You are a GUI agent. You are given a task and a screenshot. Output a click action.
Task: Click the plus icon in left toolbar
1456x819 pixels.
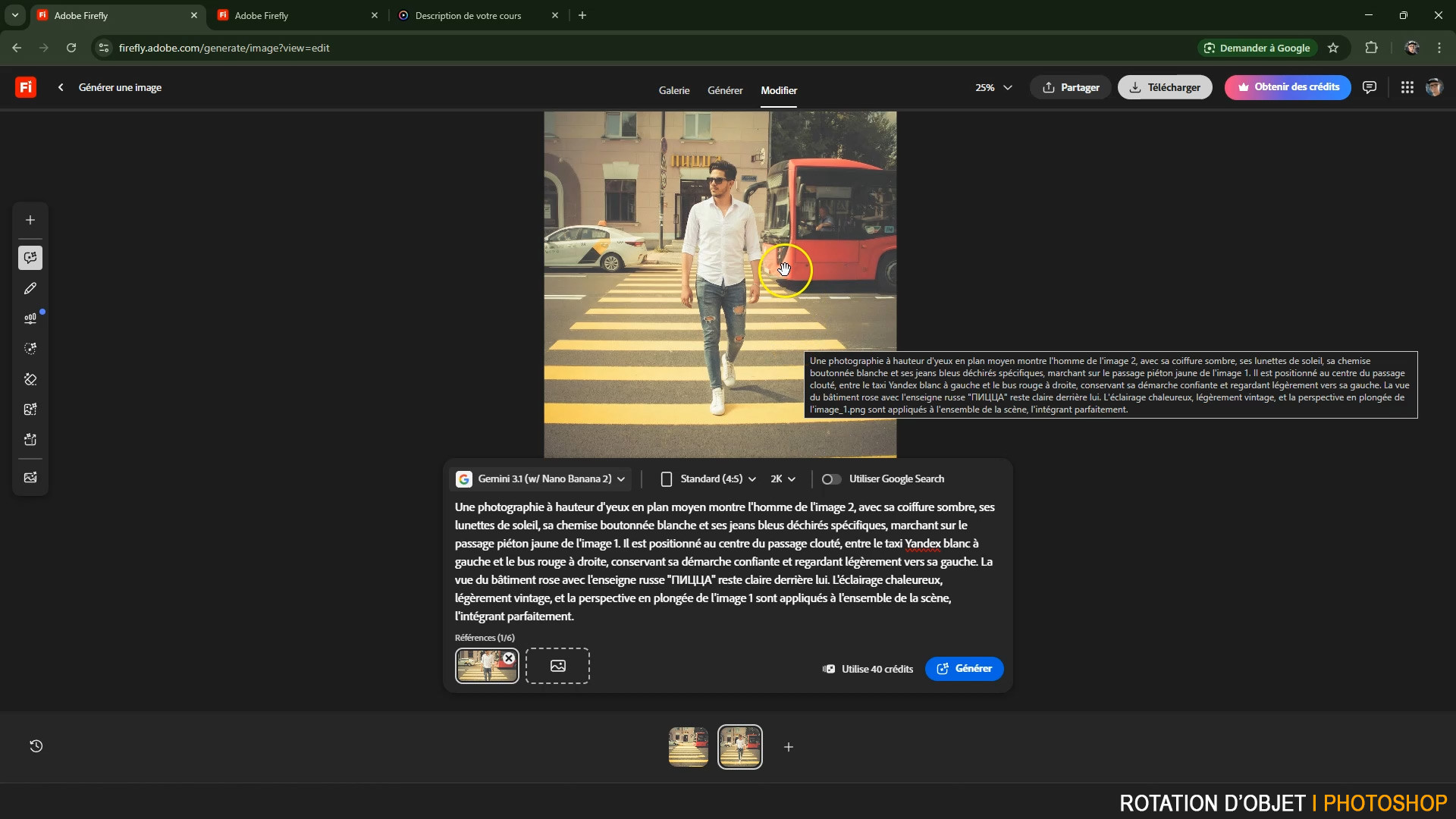coord(30,220)
